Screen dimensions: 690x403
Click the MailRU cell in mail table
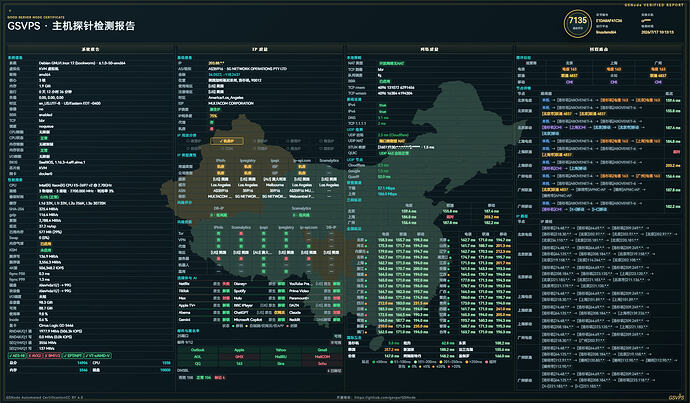(x=281, y=357)
